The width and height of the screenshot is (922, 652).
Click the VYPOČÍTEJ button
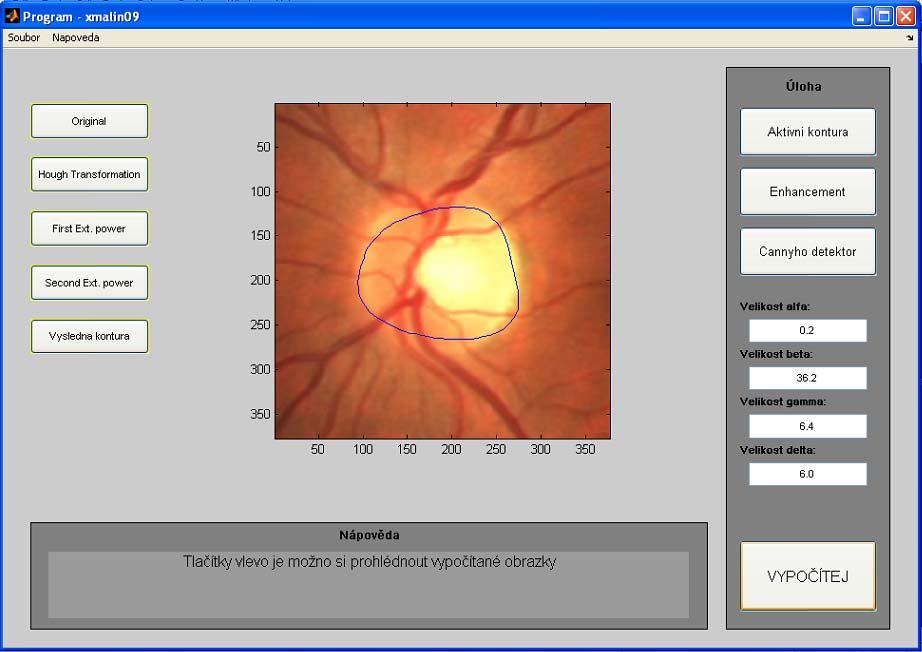[x=807, y=576]
